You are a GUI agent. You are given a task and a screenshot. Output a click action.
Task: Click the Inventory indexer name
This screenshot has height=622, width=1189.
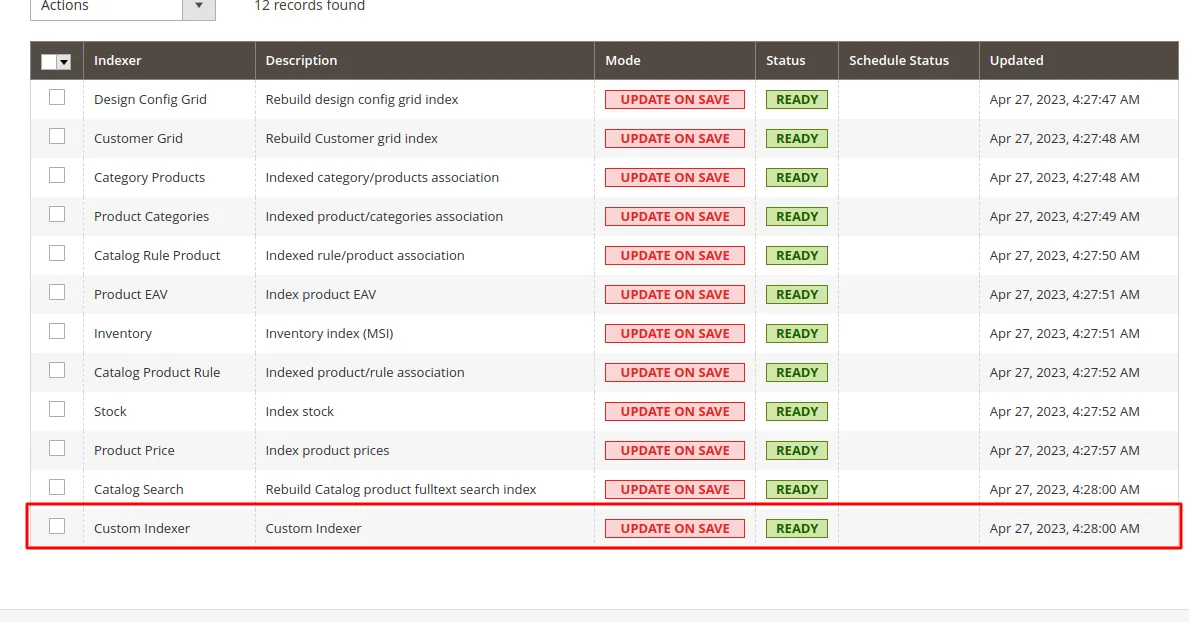point(123,334)
